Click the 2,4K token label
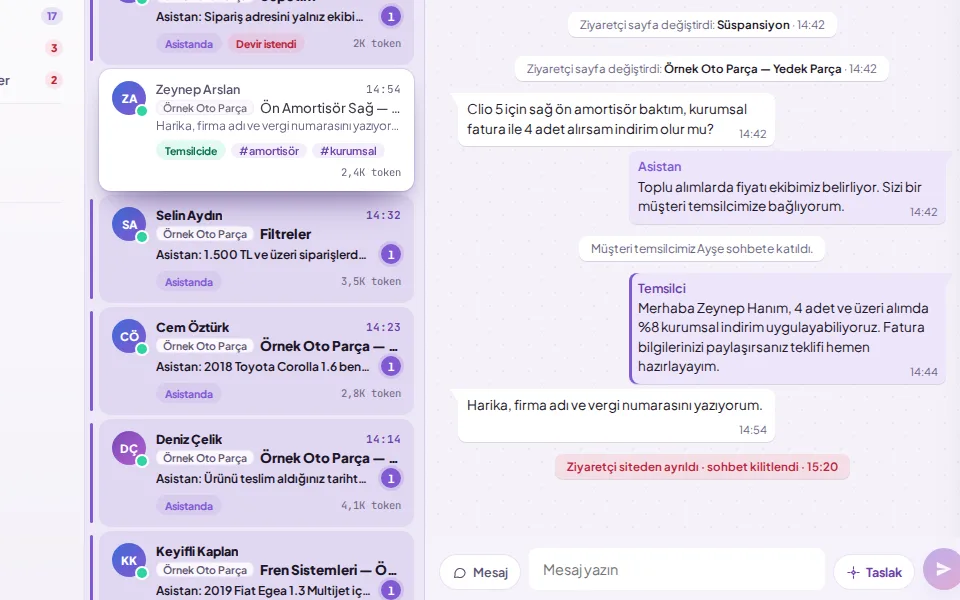 click(371, 173)
